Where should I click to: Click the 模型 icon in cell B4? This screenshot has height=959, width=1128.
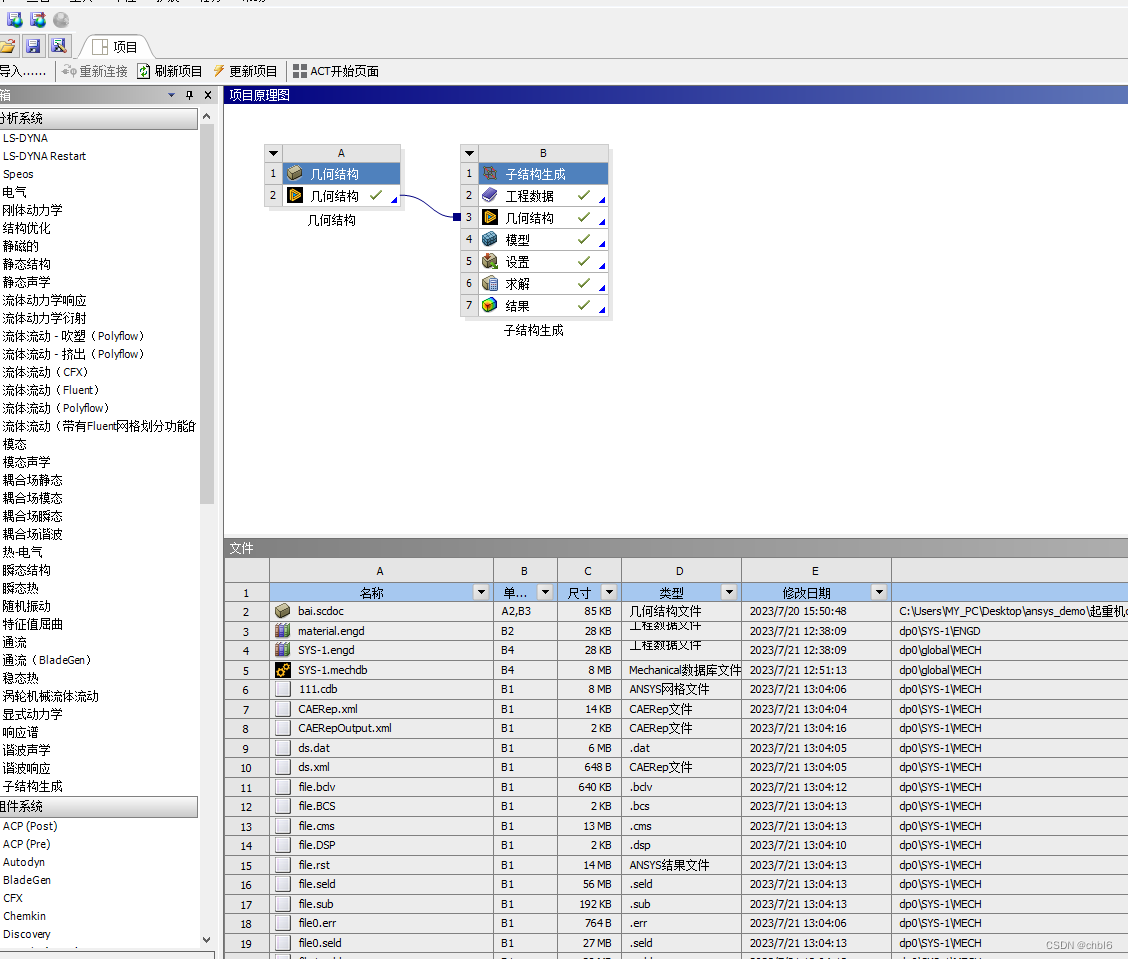491,239
